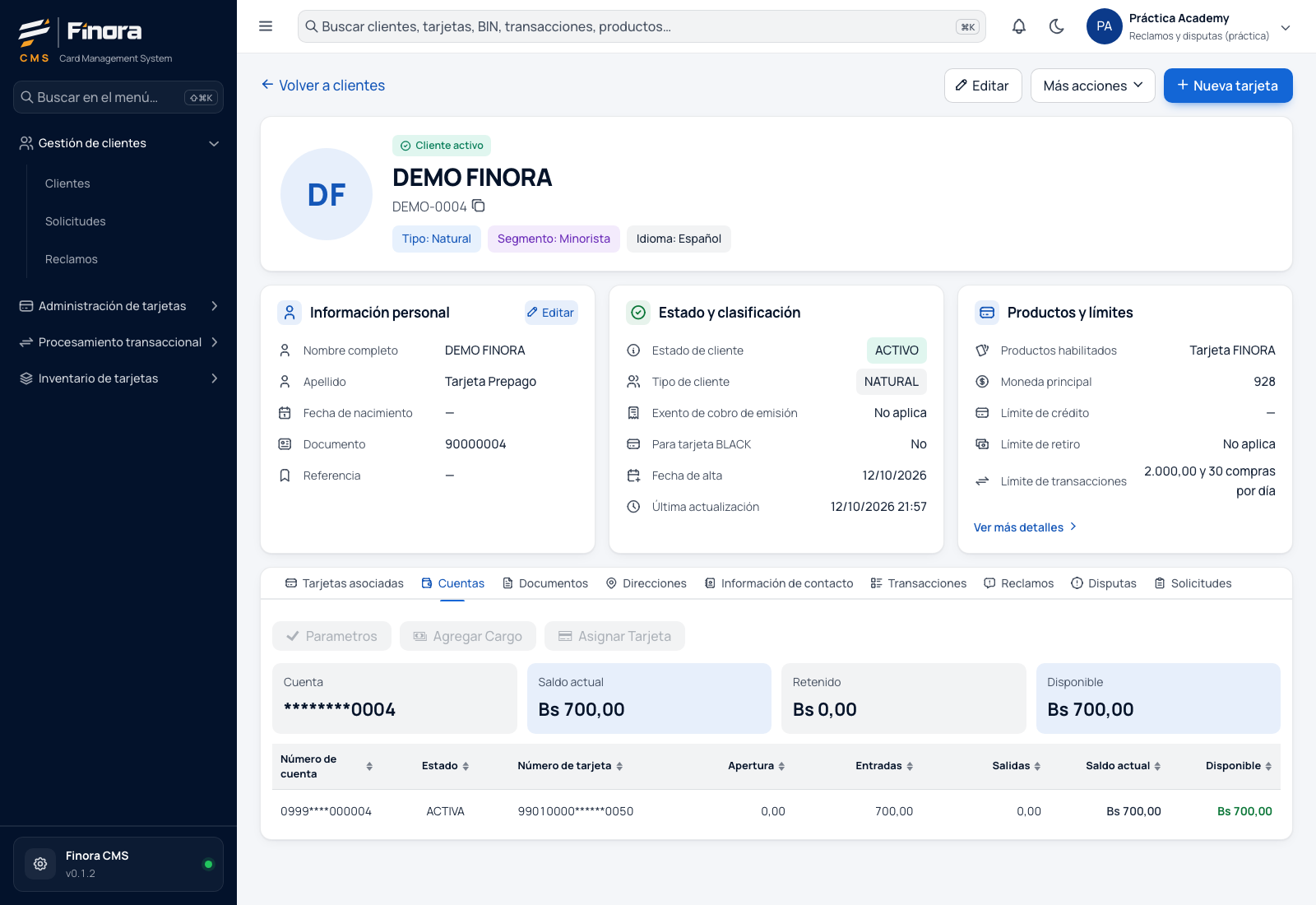Open the notifications bell
The width and height of the screenshot is (1316, 905).
1019,26
